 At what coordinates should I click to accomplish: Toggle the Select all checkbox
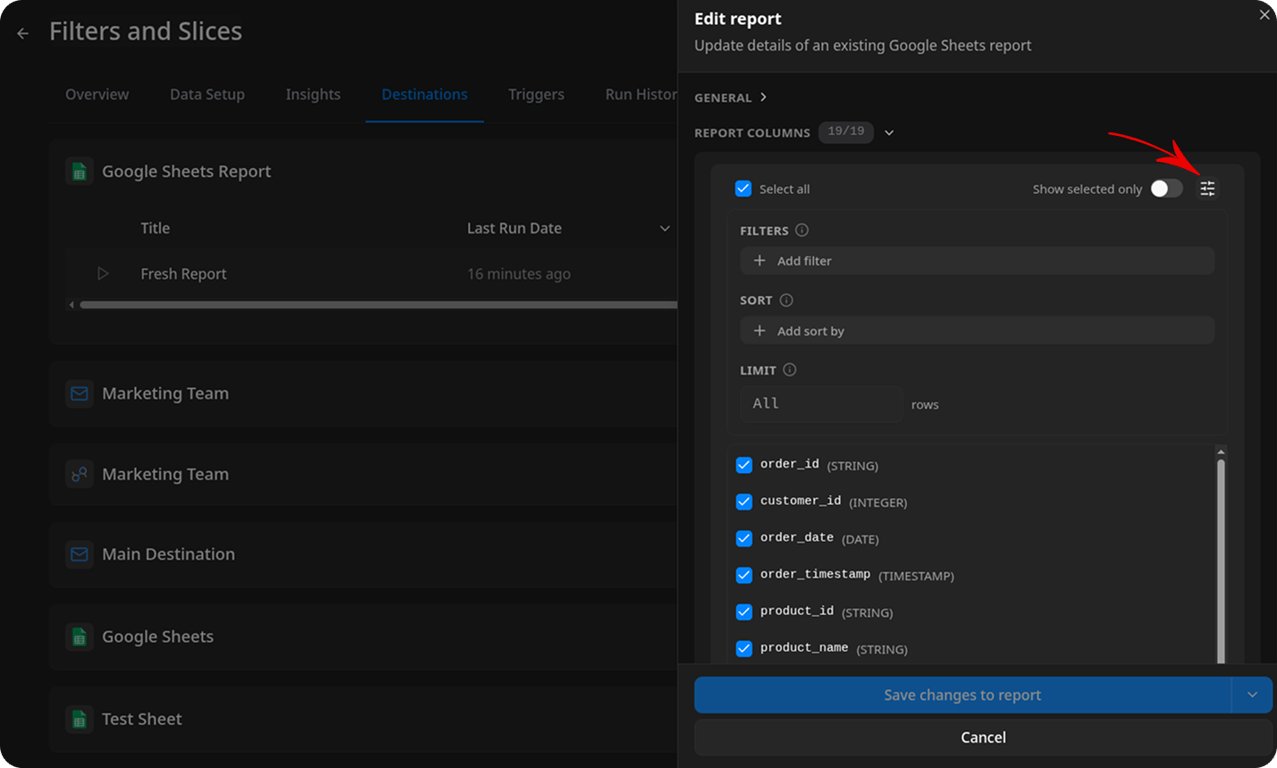tap(743, 189)
